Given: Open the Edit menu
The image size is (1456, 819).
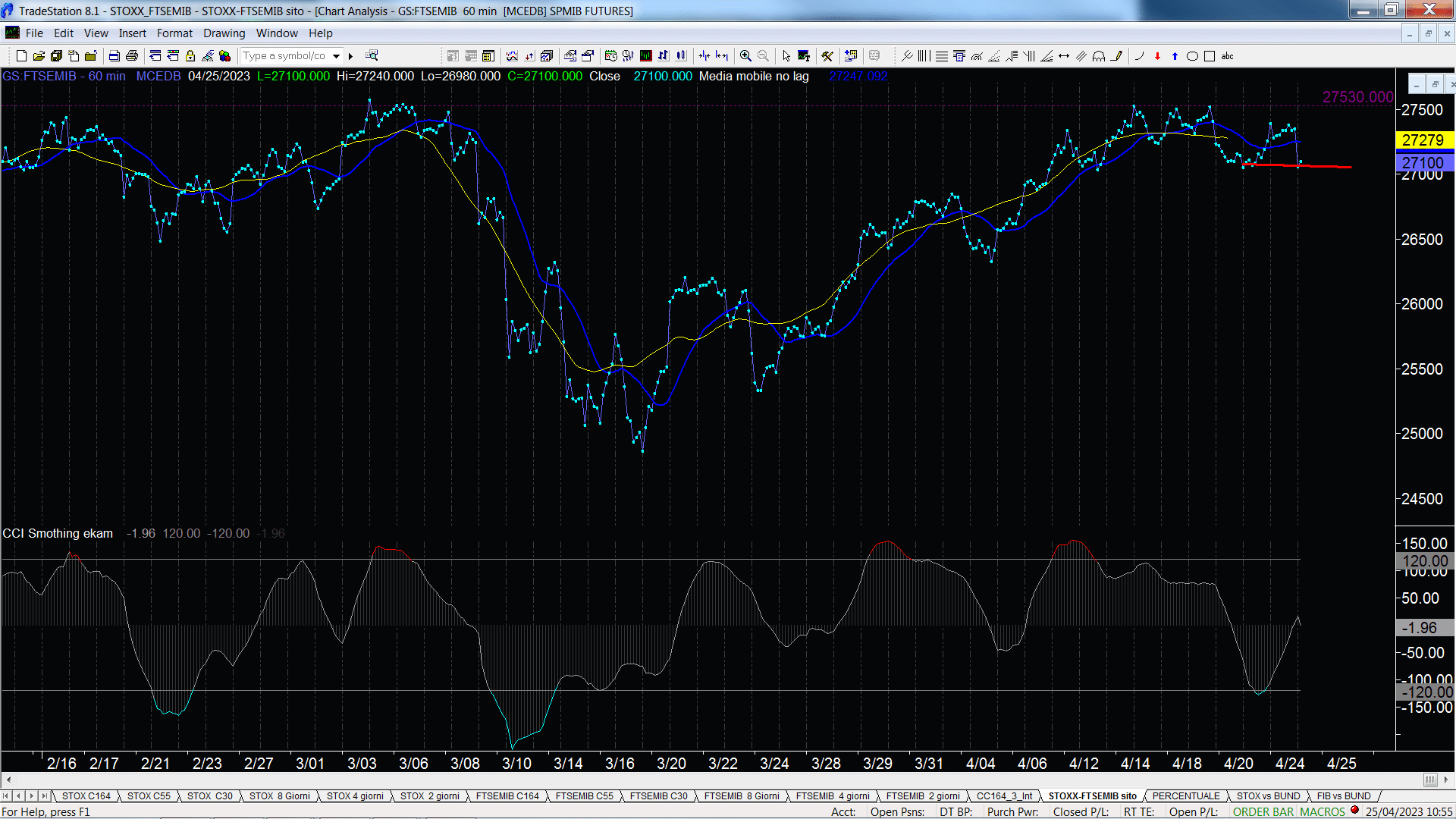Looking at the screenshot, I should pos(64,33).
